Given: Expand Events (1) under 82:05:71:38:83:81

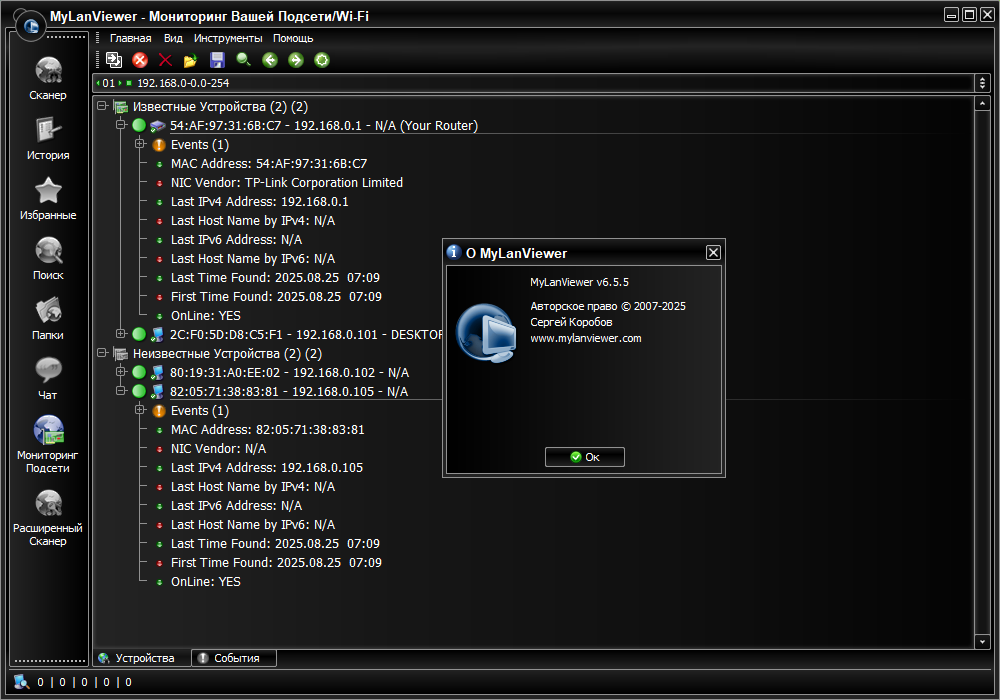Looking at the screenshot, I should click(140, 410).
